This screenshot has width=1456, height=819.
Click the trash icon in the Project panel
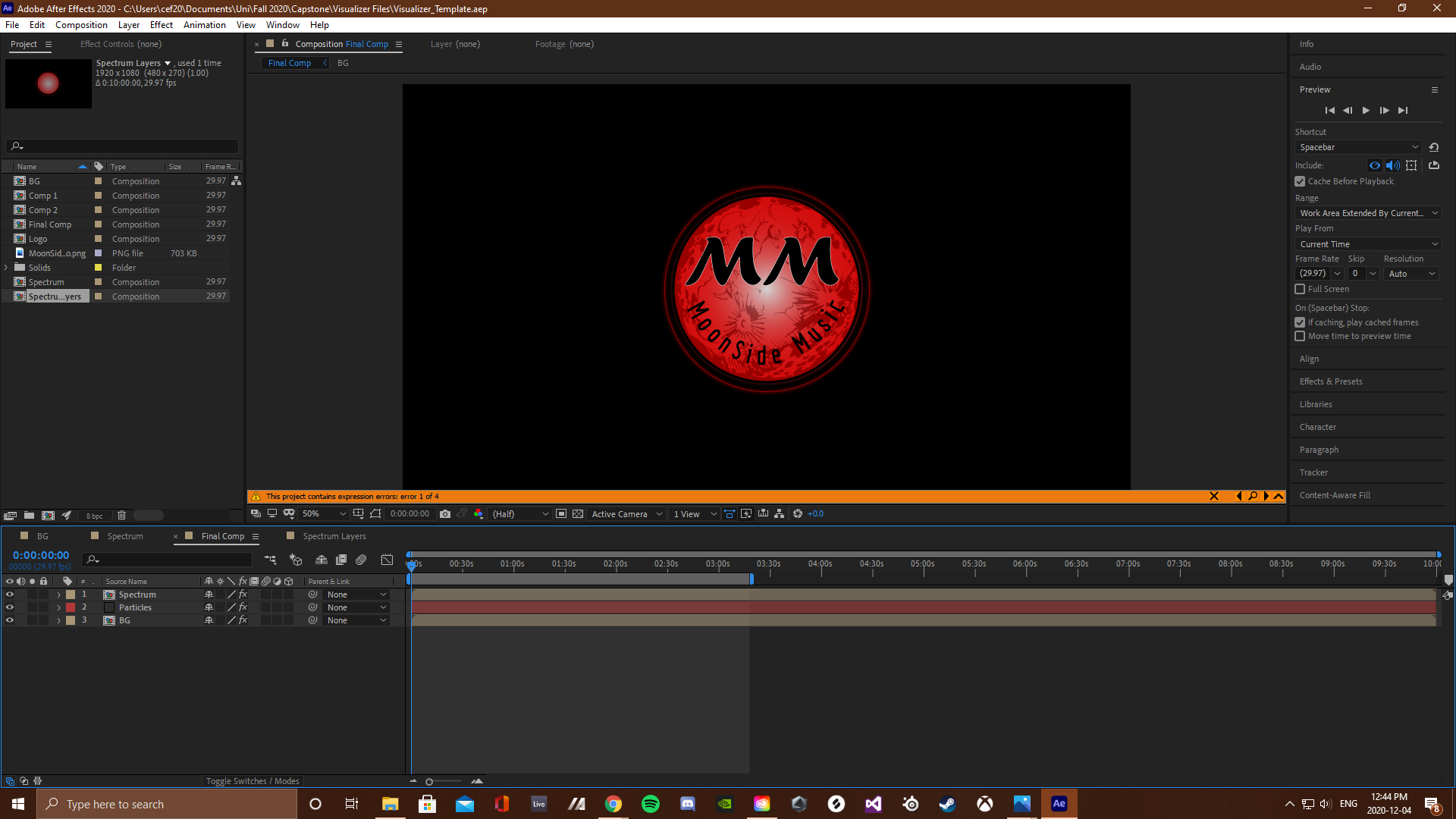point(121,516)
